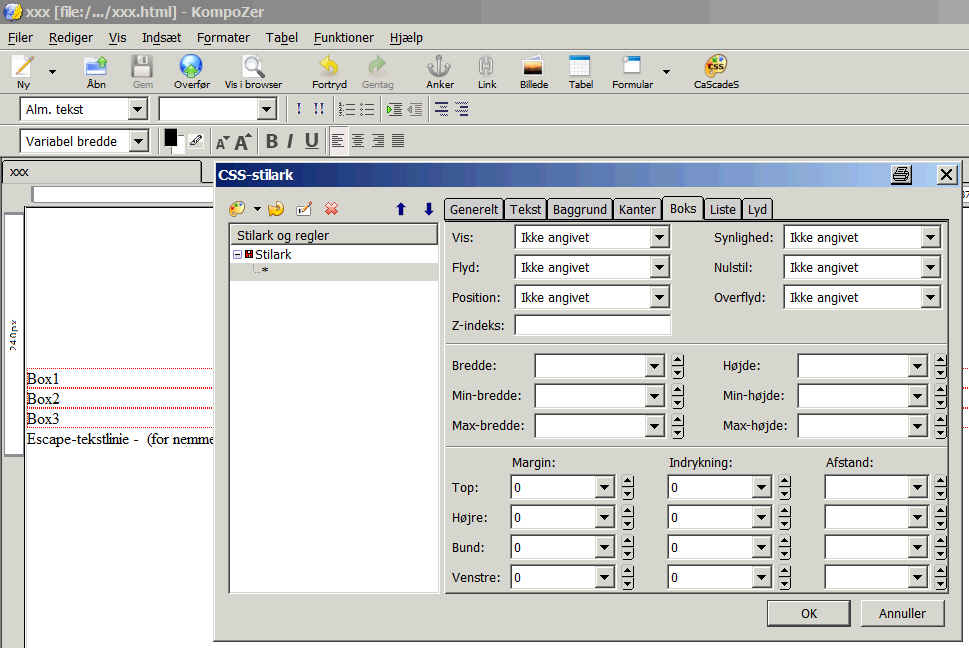
Task: Click the OK button
Action: point(809,613)
